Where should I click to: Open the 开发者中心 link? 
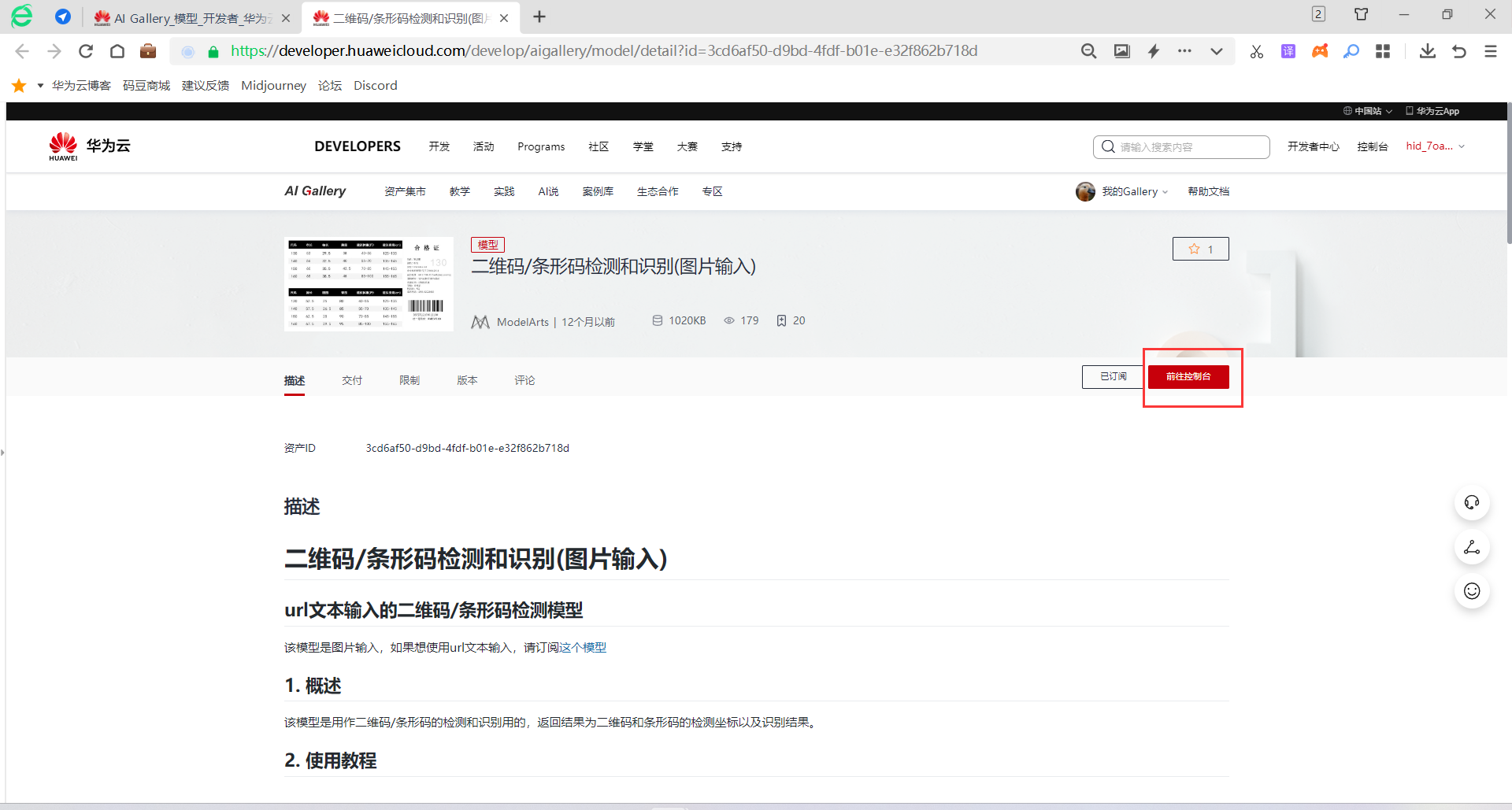click(1314, 146)
